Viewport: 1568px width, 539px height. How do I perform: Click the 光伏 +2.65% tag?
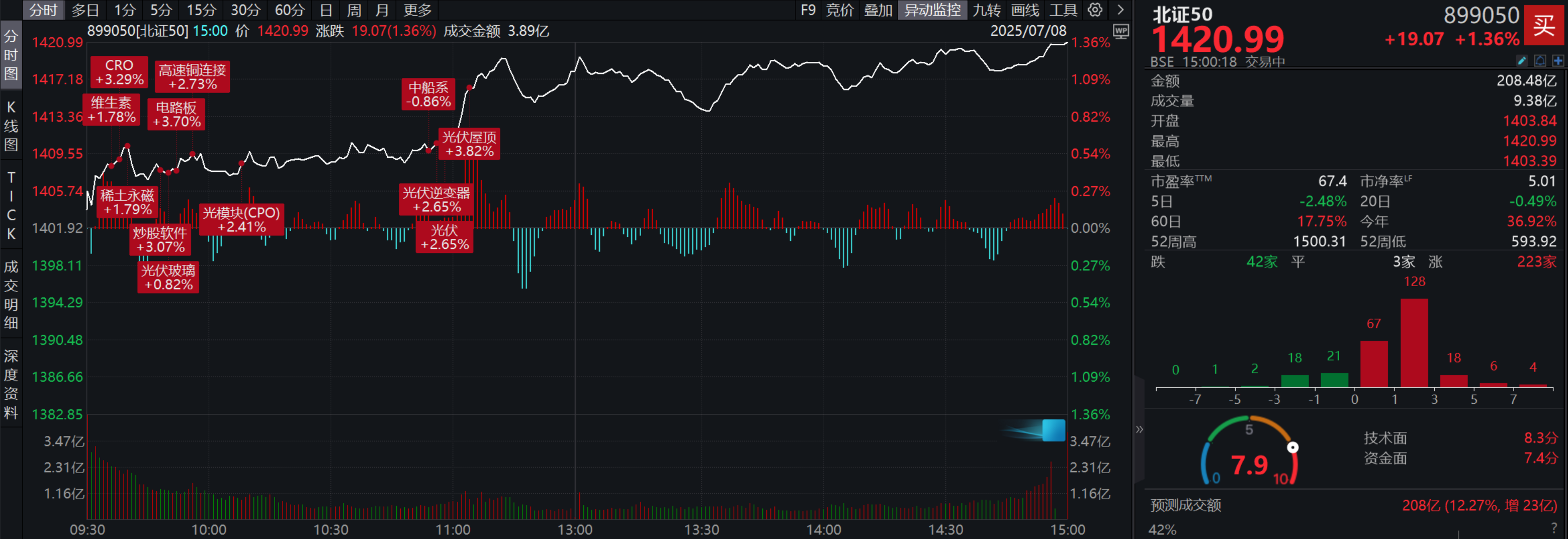(445, 238)
